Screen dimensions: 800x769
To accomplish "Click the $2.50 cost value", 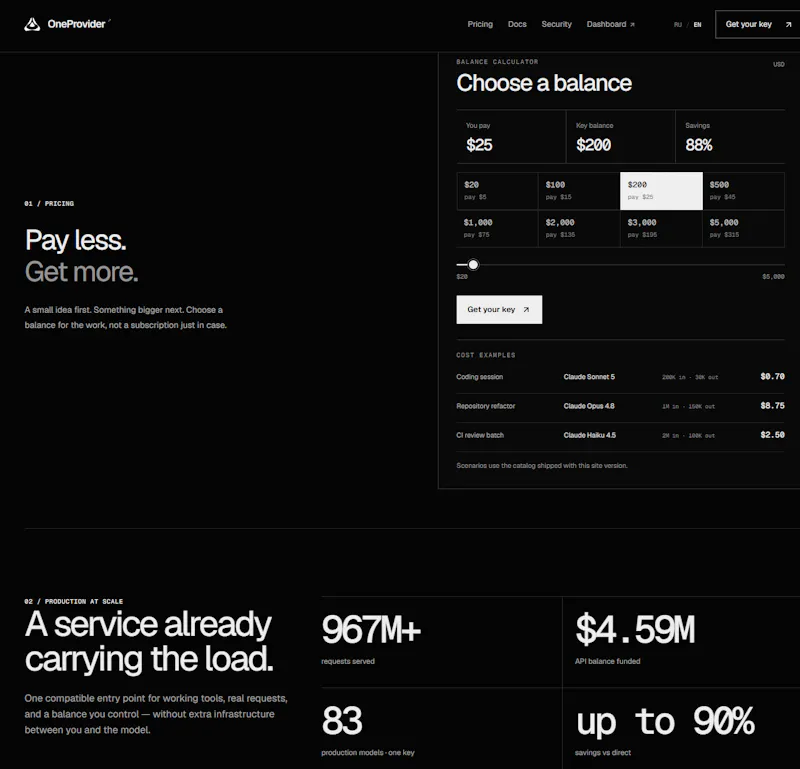I will (772, 435).
